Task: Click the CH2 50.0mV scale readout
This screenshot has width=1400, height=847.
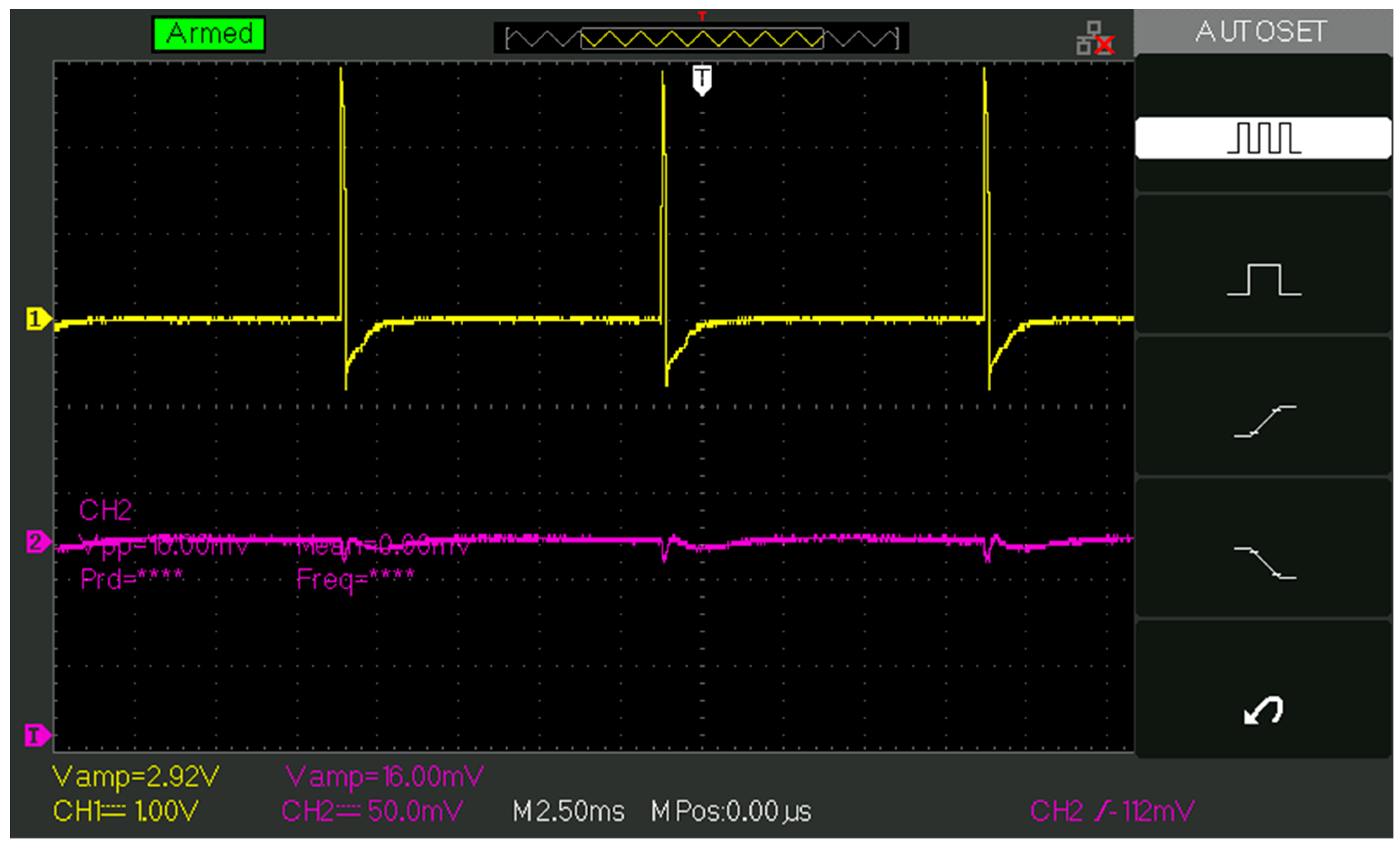Action: [x=372, y=811]
